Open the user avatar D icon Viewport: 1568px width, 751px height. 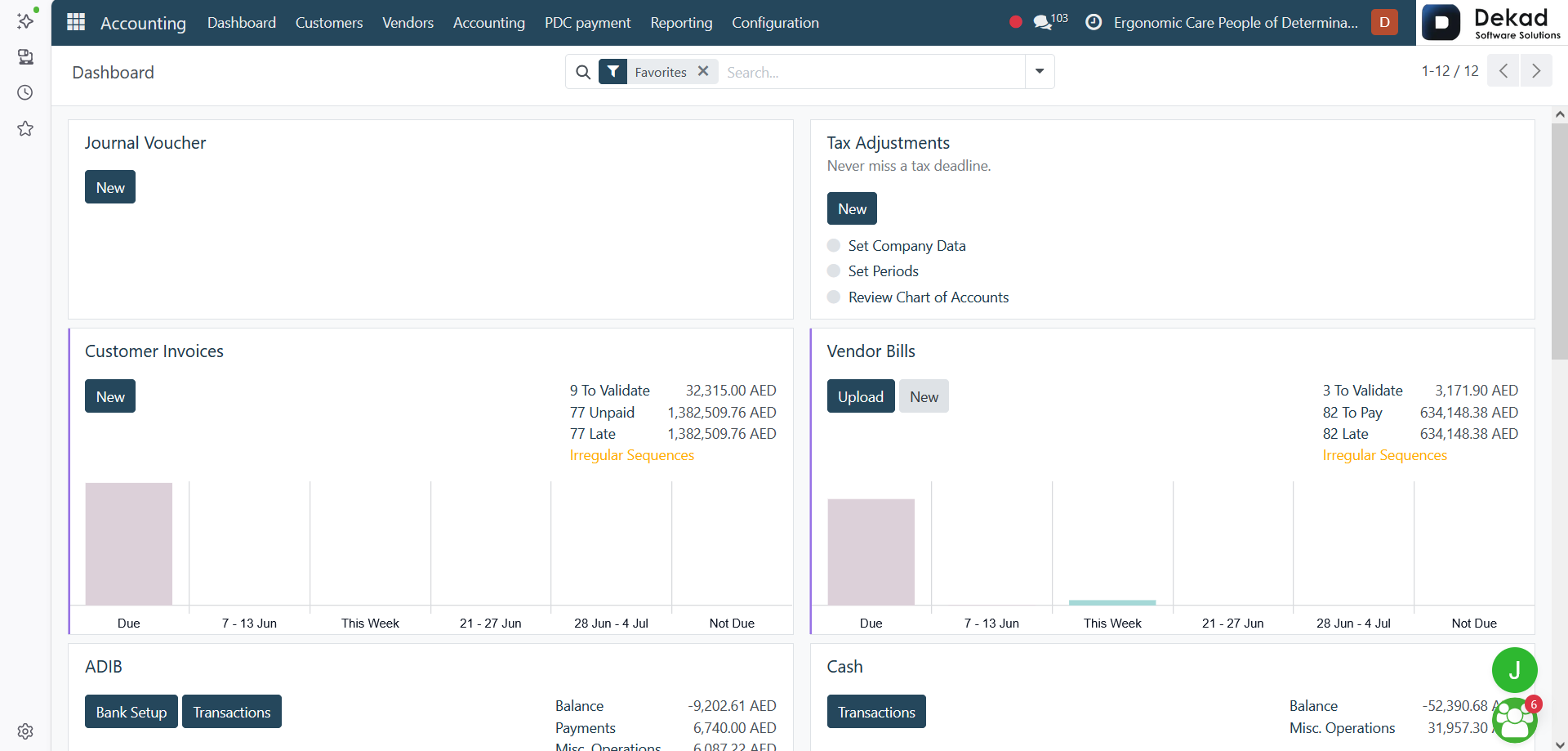click(x=1384, y=22)
